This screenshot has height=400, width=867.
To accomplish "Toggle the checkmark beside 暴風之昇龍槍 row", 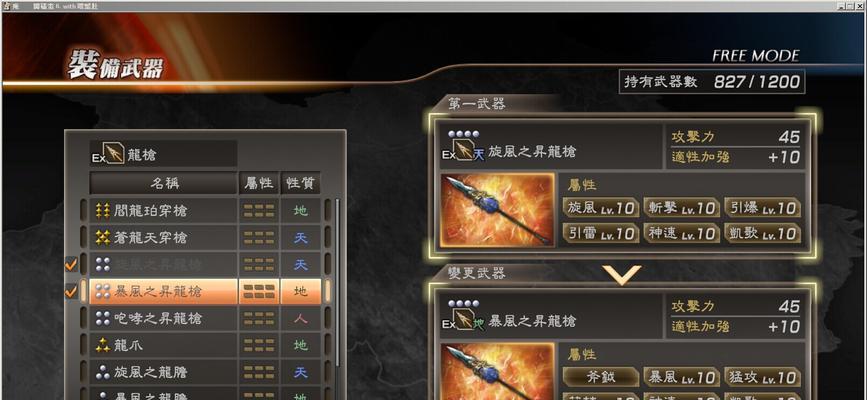I will tap(71, 291).
